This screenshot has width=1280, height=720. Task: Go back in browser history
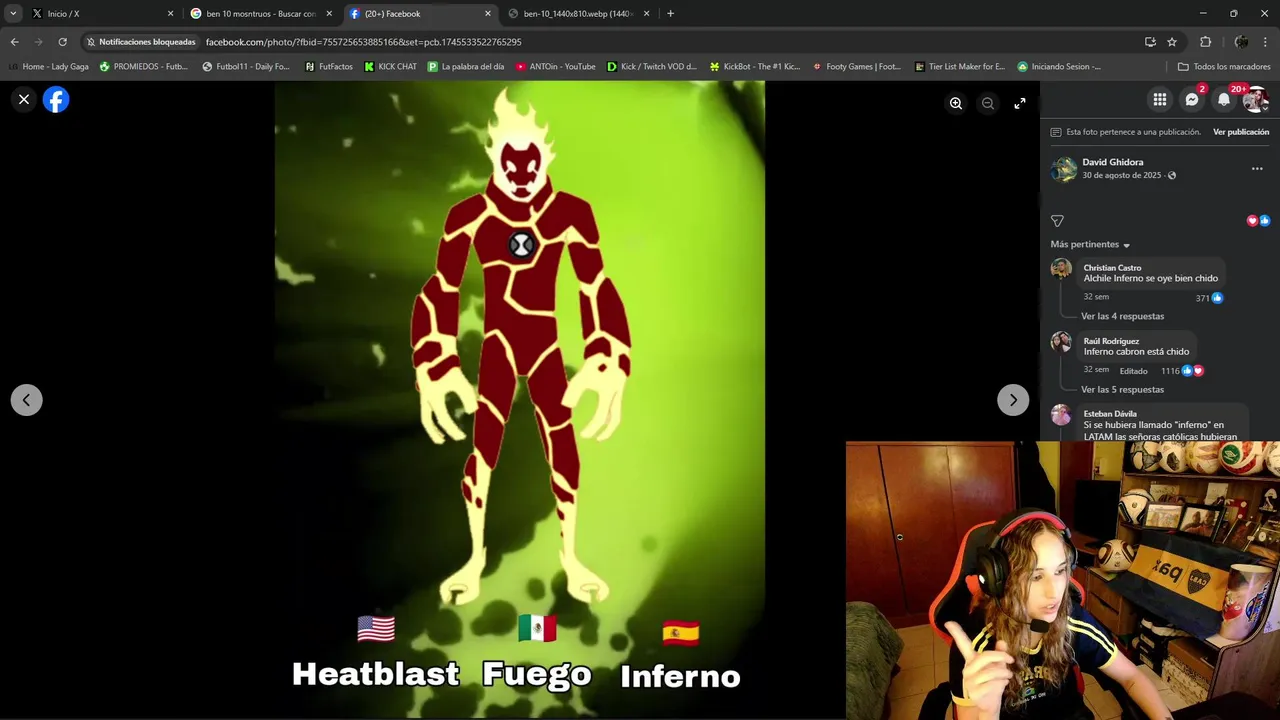(x=14, y=42)
